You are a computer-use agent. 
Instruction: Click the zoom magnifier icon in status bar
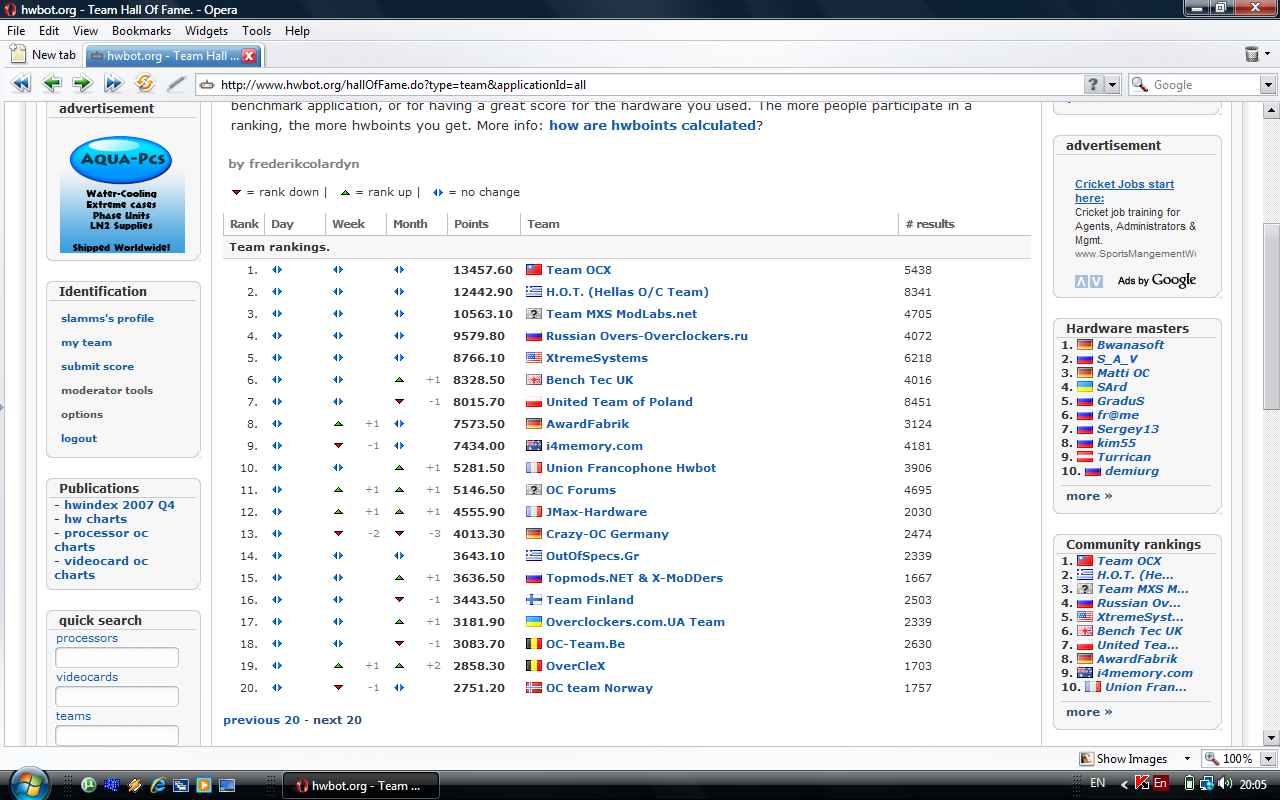[x=1212, y=758]
